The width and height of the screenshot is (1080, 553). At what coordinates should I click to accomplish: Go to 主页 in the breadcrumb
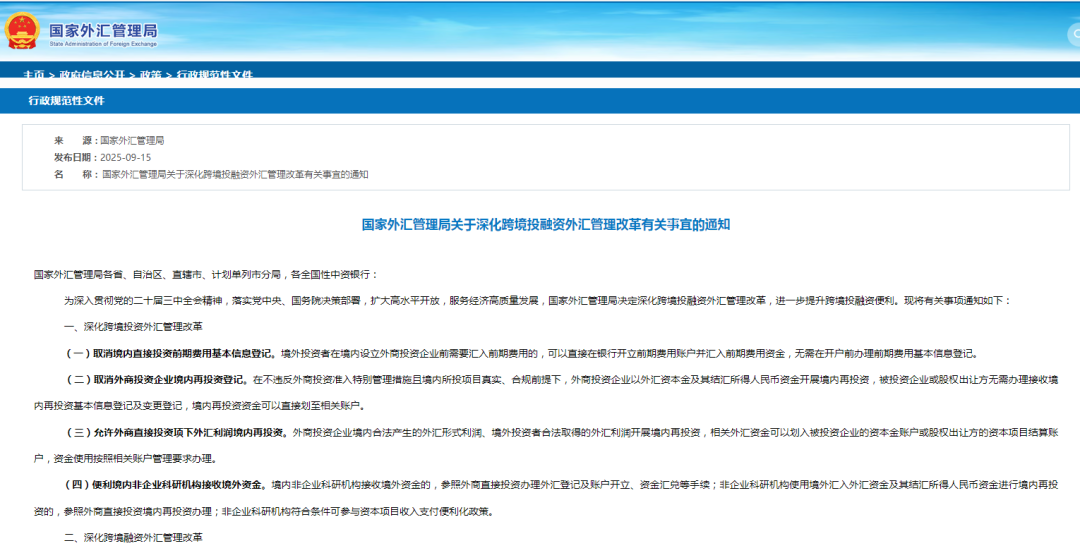point(34,74)
